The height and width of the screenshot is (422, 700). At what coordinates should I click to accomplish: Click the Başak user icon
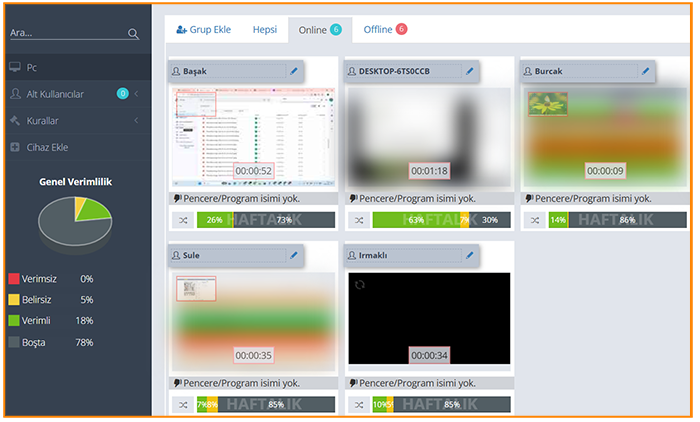[x=176, y=71]
